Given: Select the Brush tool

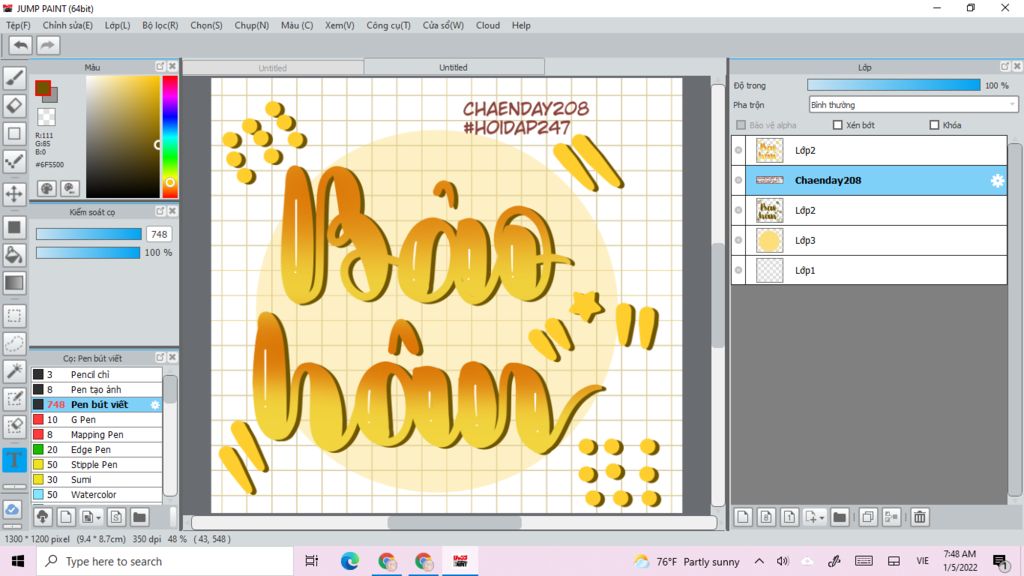Looking at the screenshot, I should 14,78.
